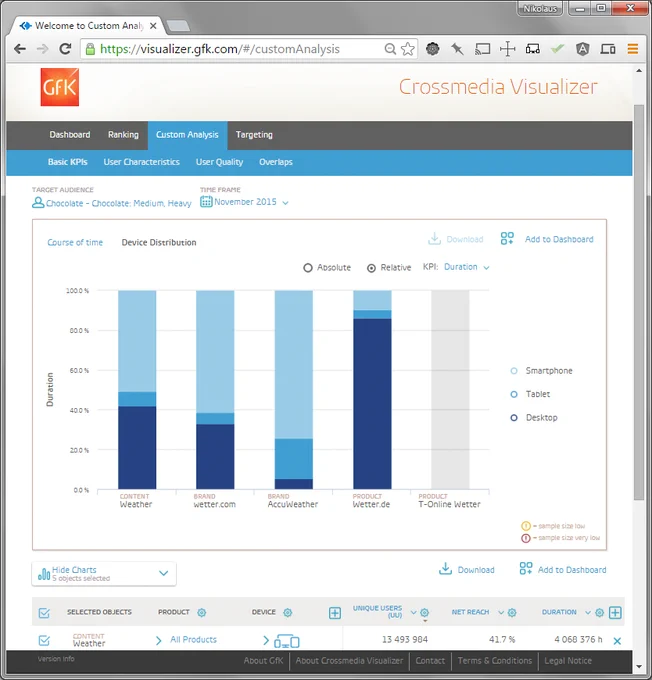
Task: Click plus icon after Duration column
Action: [615, 613]
